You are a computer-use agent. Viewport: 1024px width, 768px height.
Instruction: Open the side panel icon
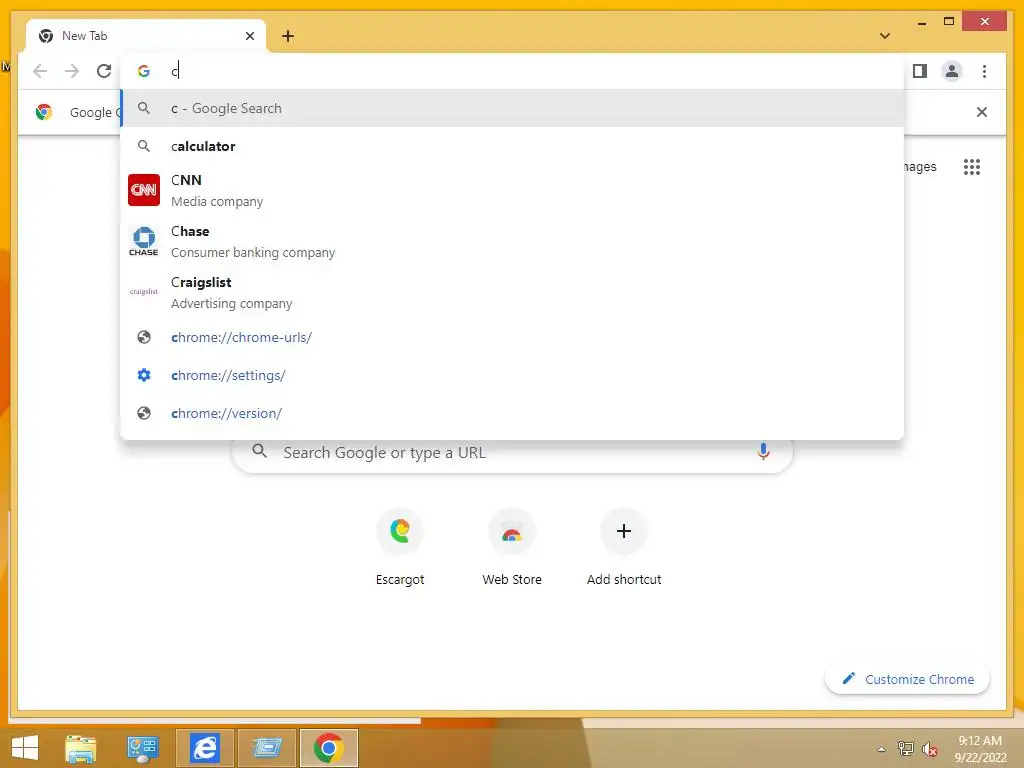click(920, 71)
